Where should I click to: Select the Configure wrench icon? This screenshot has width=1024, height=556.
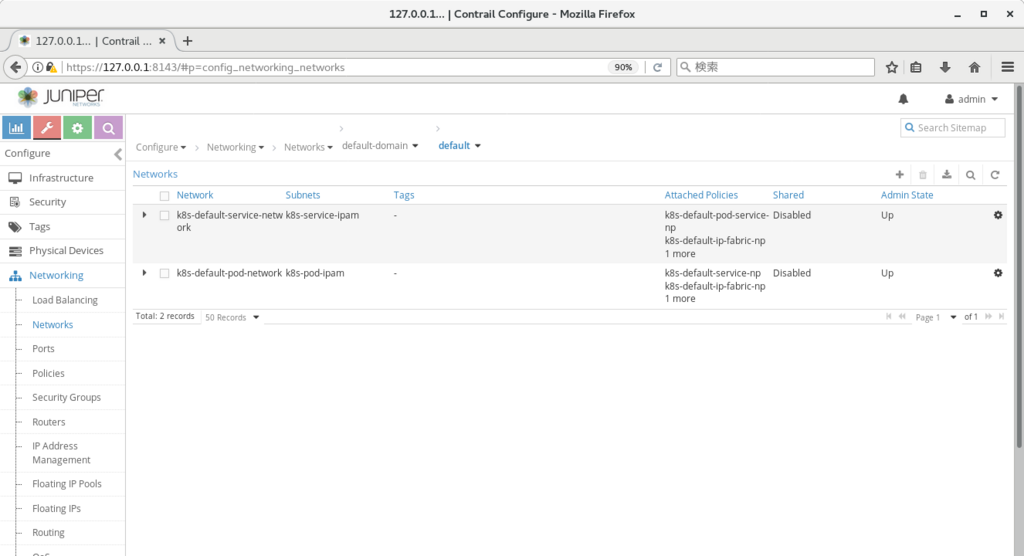point(47,128)
